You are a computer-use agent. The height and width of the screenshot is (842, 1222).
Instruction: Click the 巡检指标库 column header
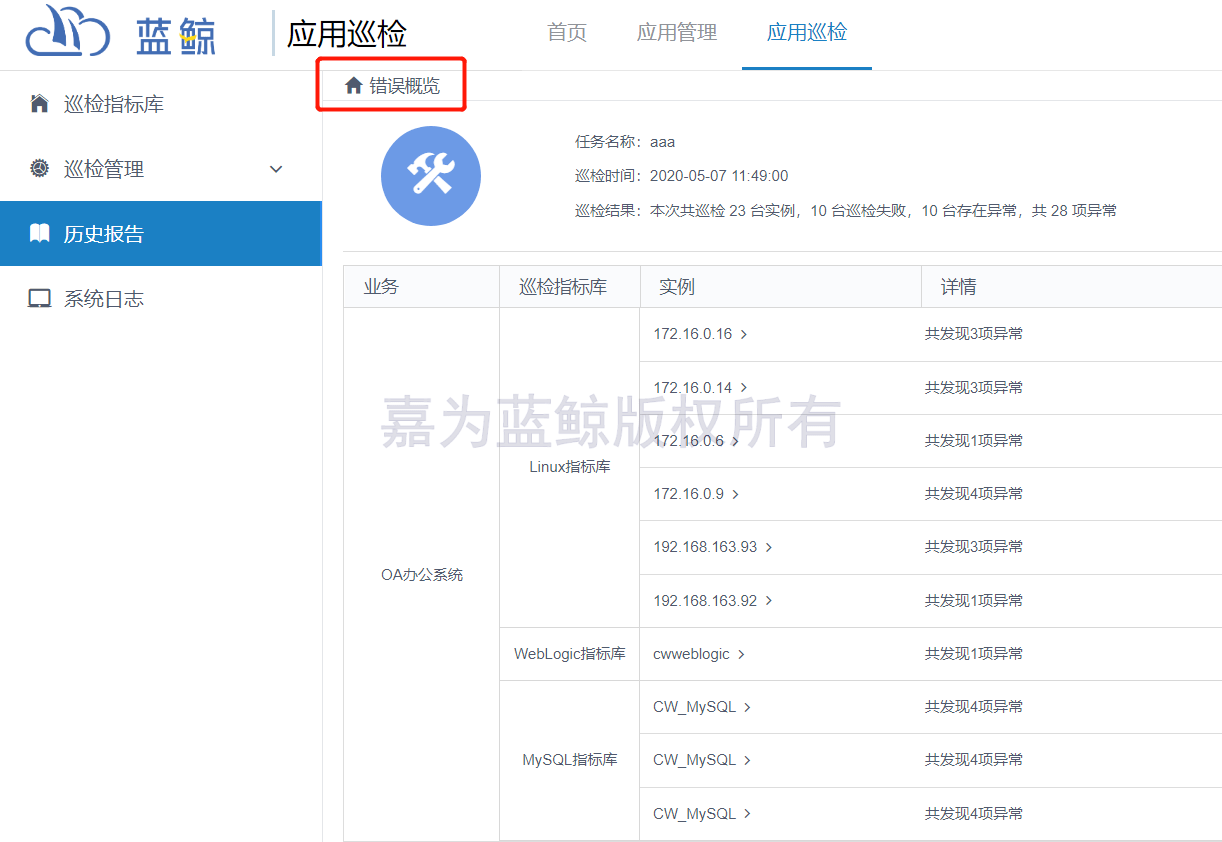(x=563, y=287)
